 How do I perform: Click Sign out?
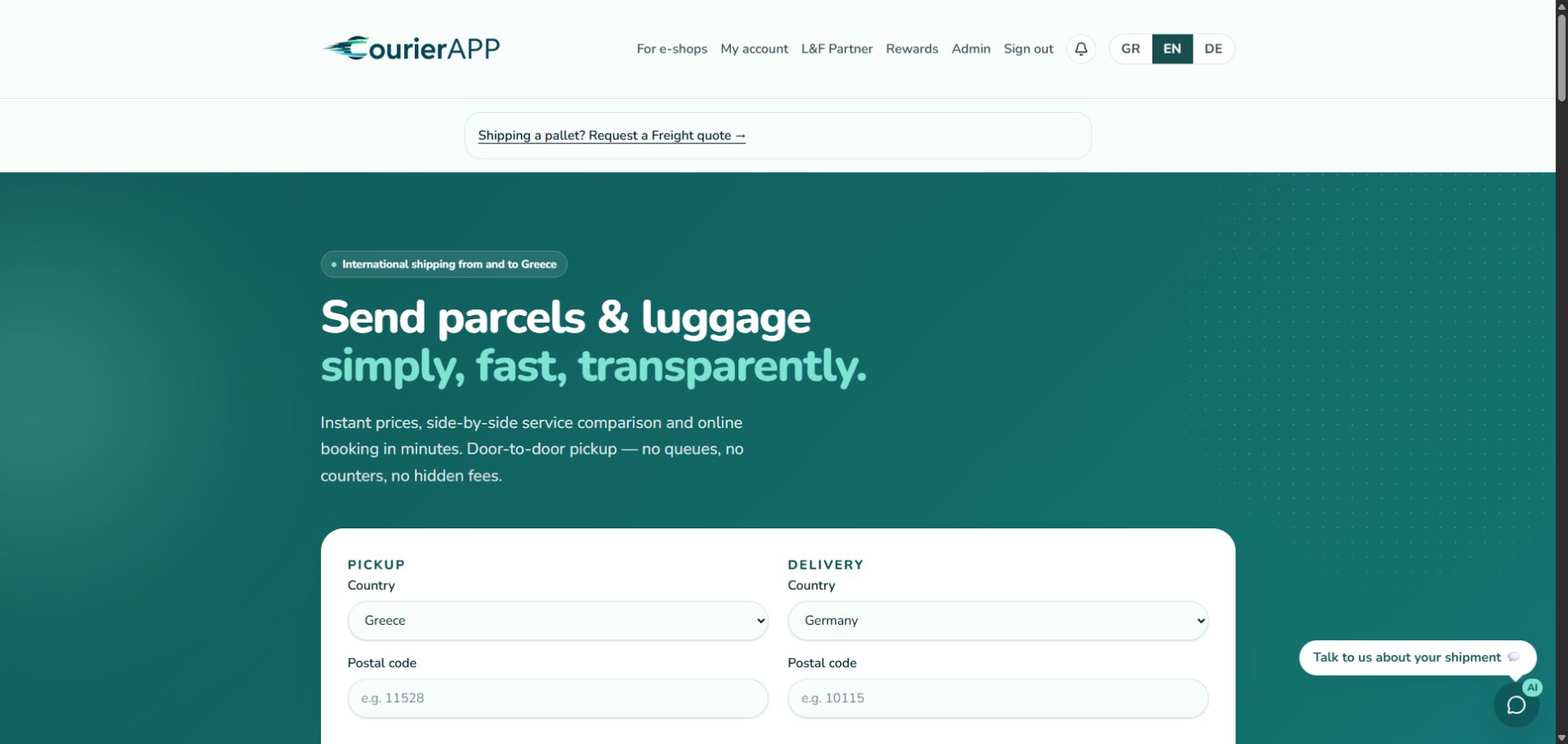click(x=1028, y=49)
